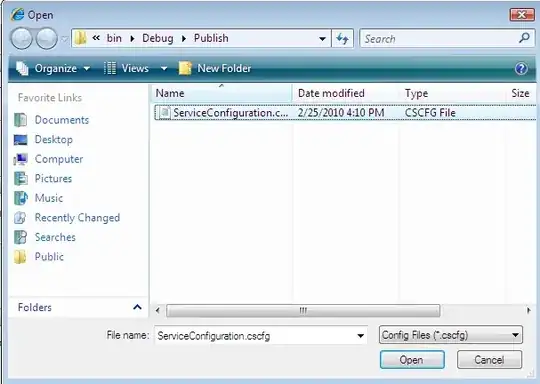Click the Open button

[x=412, y=360]
